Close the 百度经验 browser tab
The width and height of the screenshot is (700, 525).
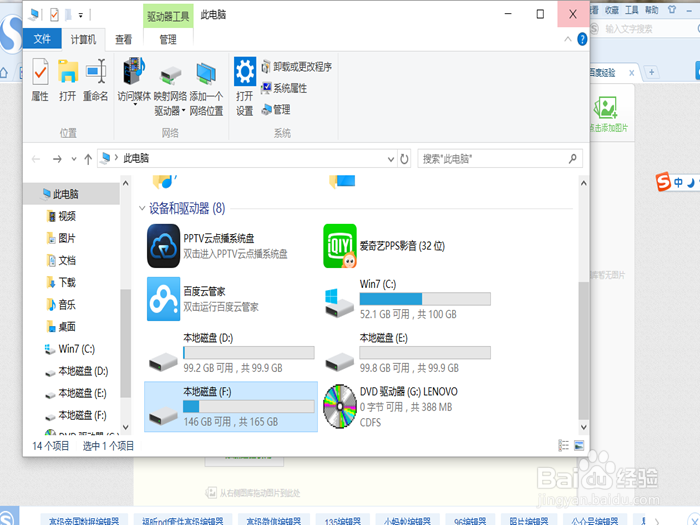[631, 73]
